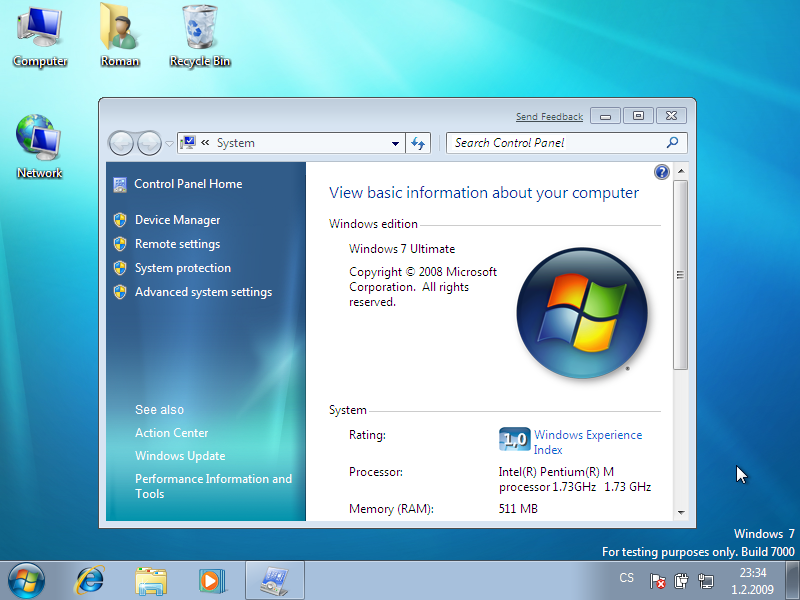Screen dimensions: 800x600
Task: Open the Action Center flag tray icon
Action: [x=658, y=581]
